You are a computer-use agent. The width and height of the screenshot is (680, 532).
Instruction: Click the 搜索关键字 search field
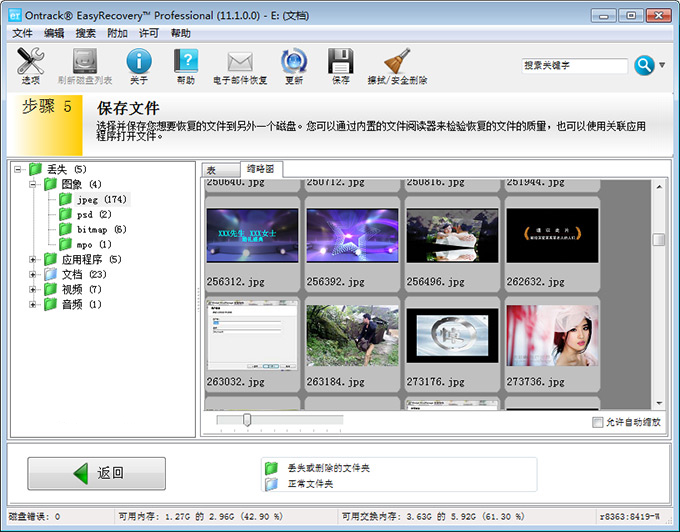tap(574, 65)
